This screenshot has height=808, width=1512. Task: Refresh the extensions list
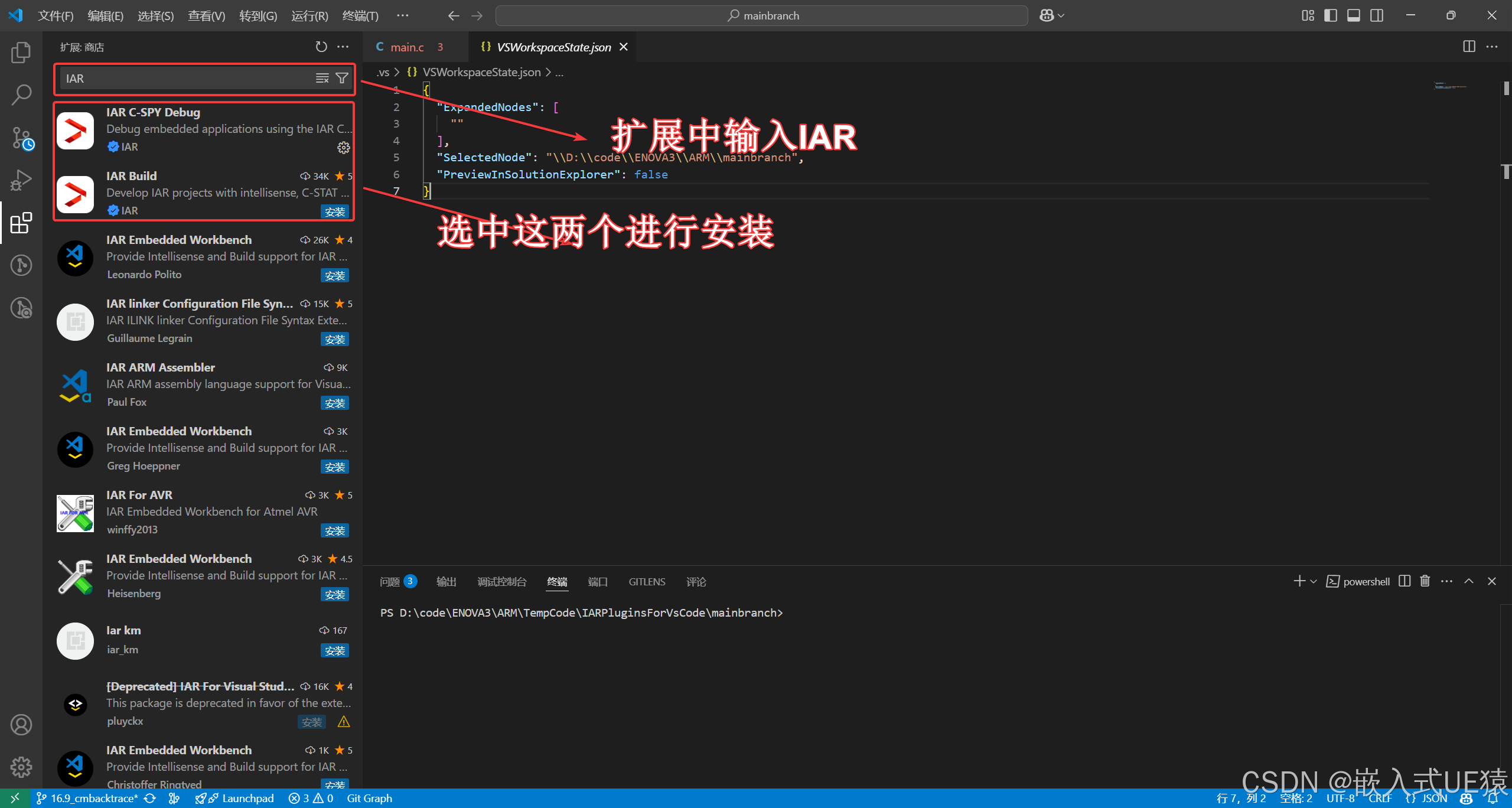pos(321,47)
